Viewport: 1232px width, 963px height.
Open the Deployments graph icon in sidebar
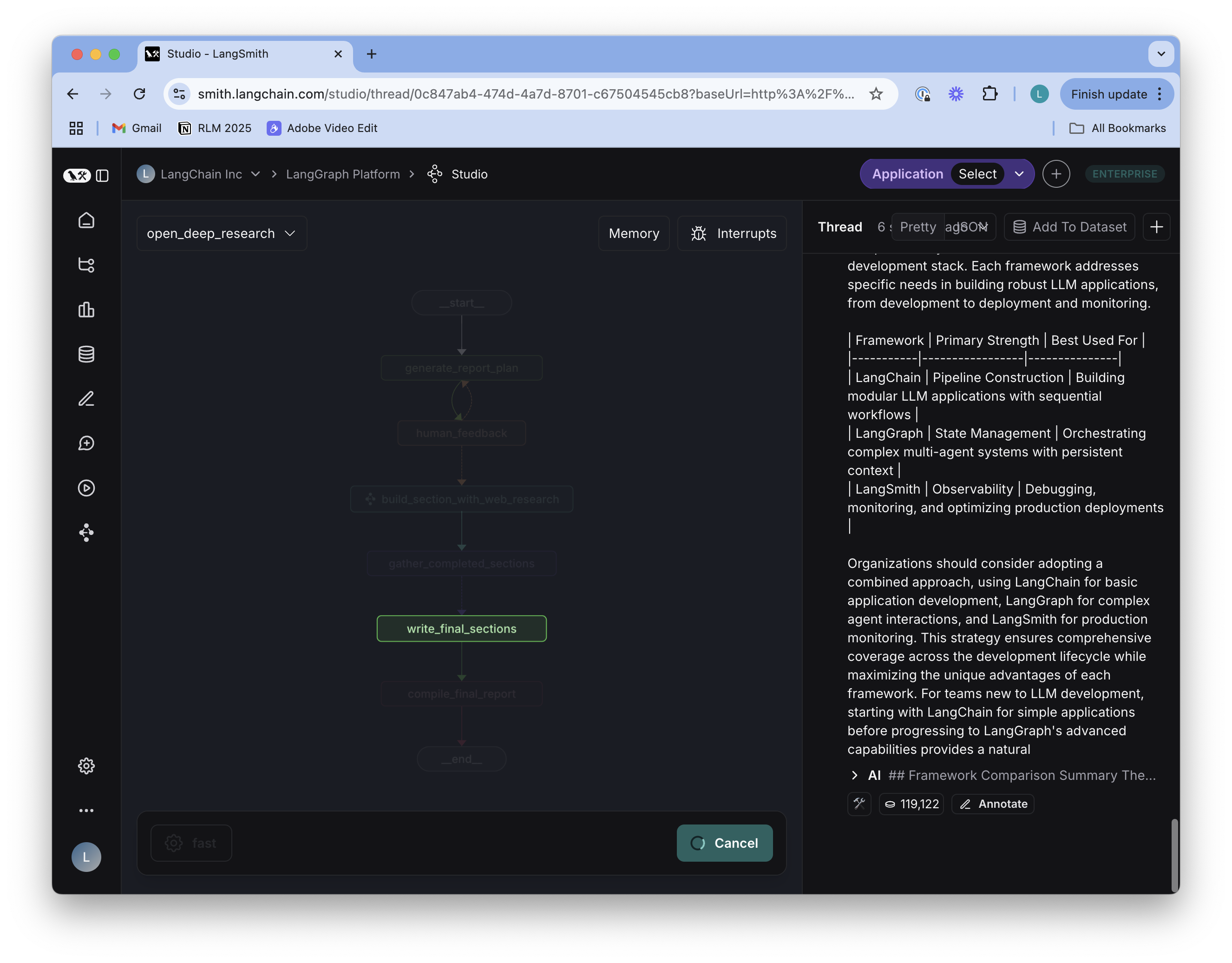[x=86, y=533]
